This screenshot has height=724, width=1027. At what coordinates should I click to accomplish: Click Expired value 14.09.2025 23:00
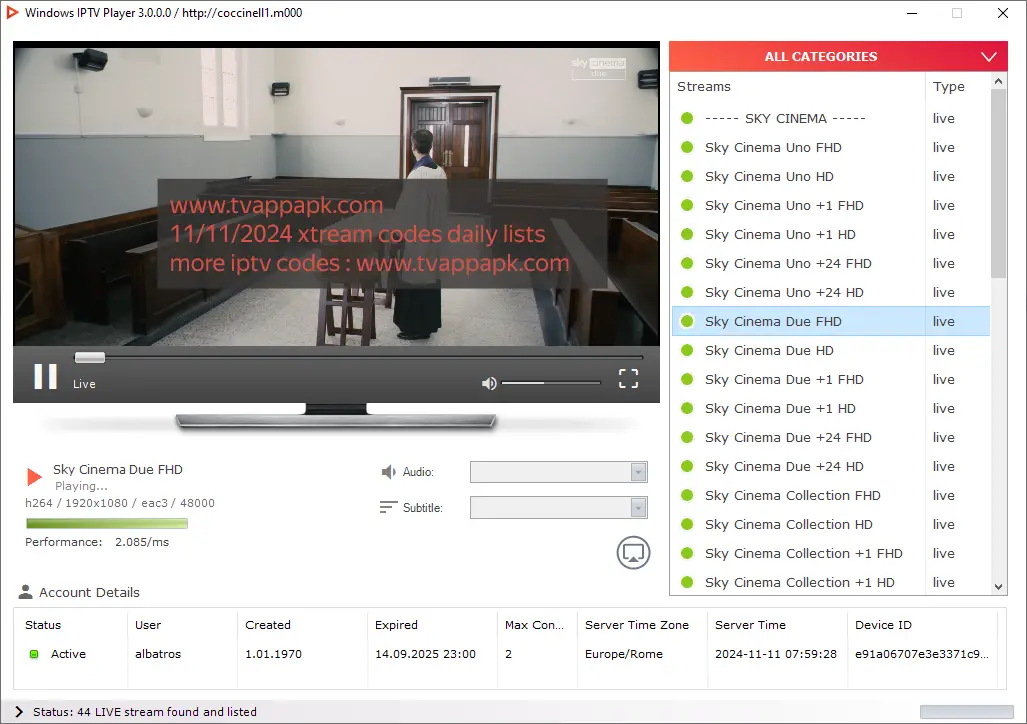[x=425, y=654]
